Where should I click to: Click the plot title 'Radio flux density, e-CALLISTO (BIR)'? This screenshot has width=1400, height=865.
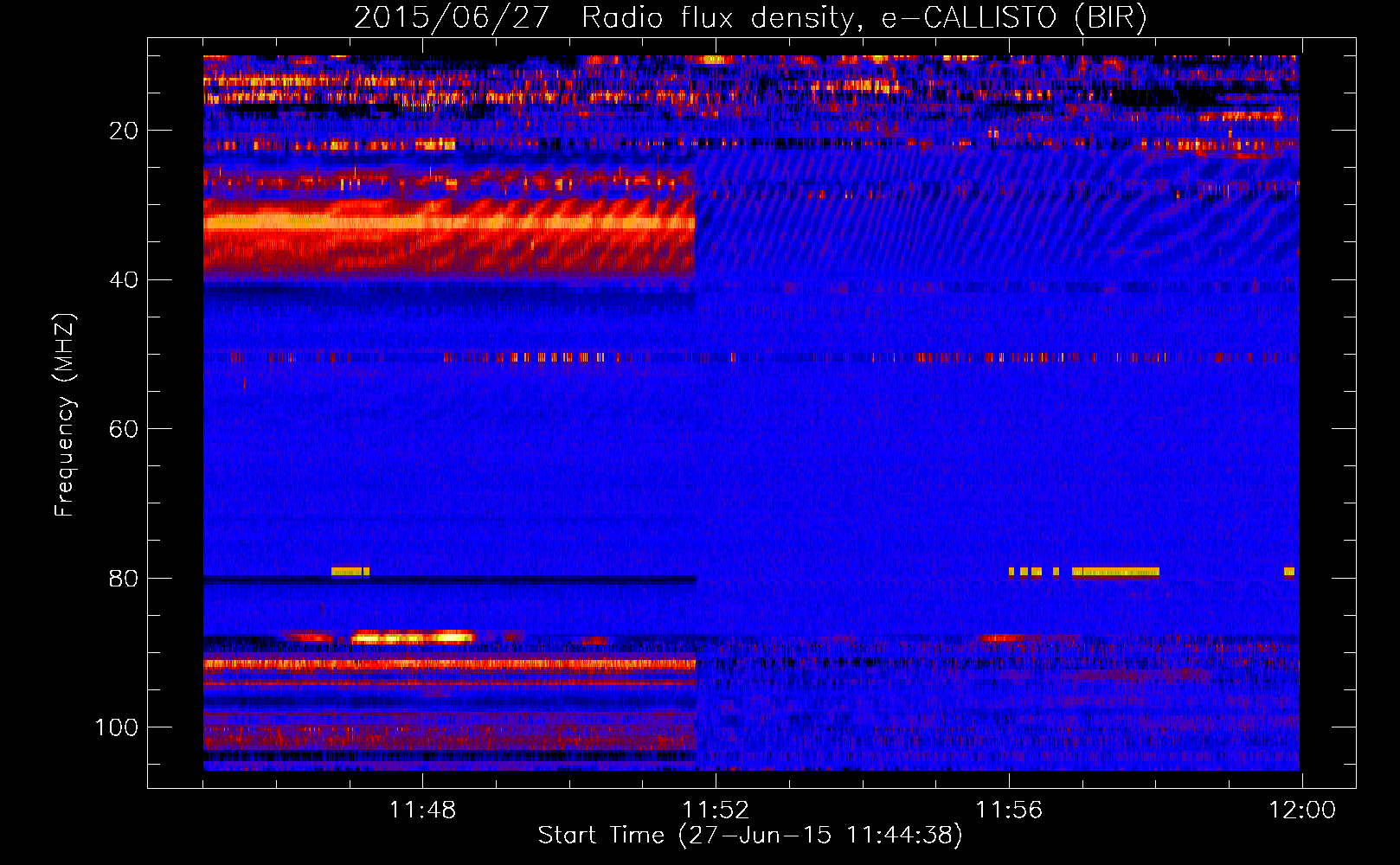tap(864, 18)
